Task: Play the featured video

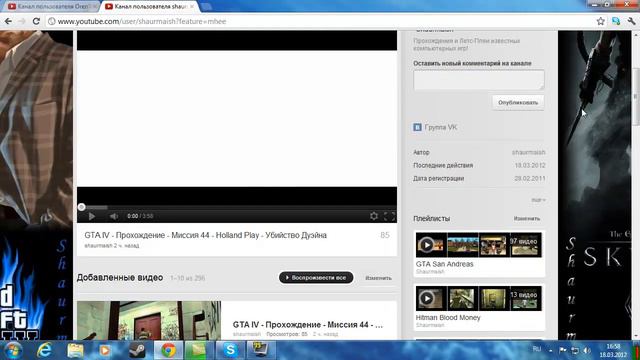Action: click(x=92, y=216)
